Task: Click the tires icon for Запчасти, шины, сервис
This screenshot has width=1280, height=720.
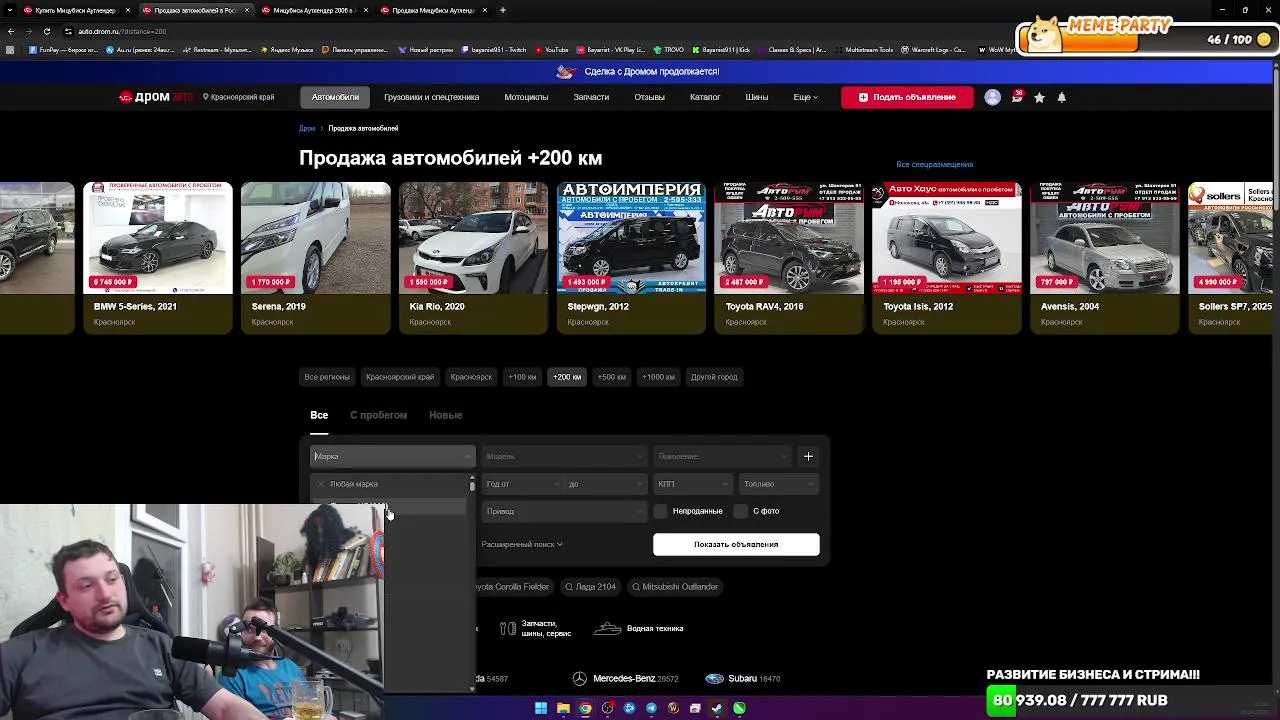Action: (508, 629)
